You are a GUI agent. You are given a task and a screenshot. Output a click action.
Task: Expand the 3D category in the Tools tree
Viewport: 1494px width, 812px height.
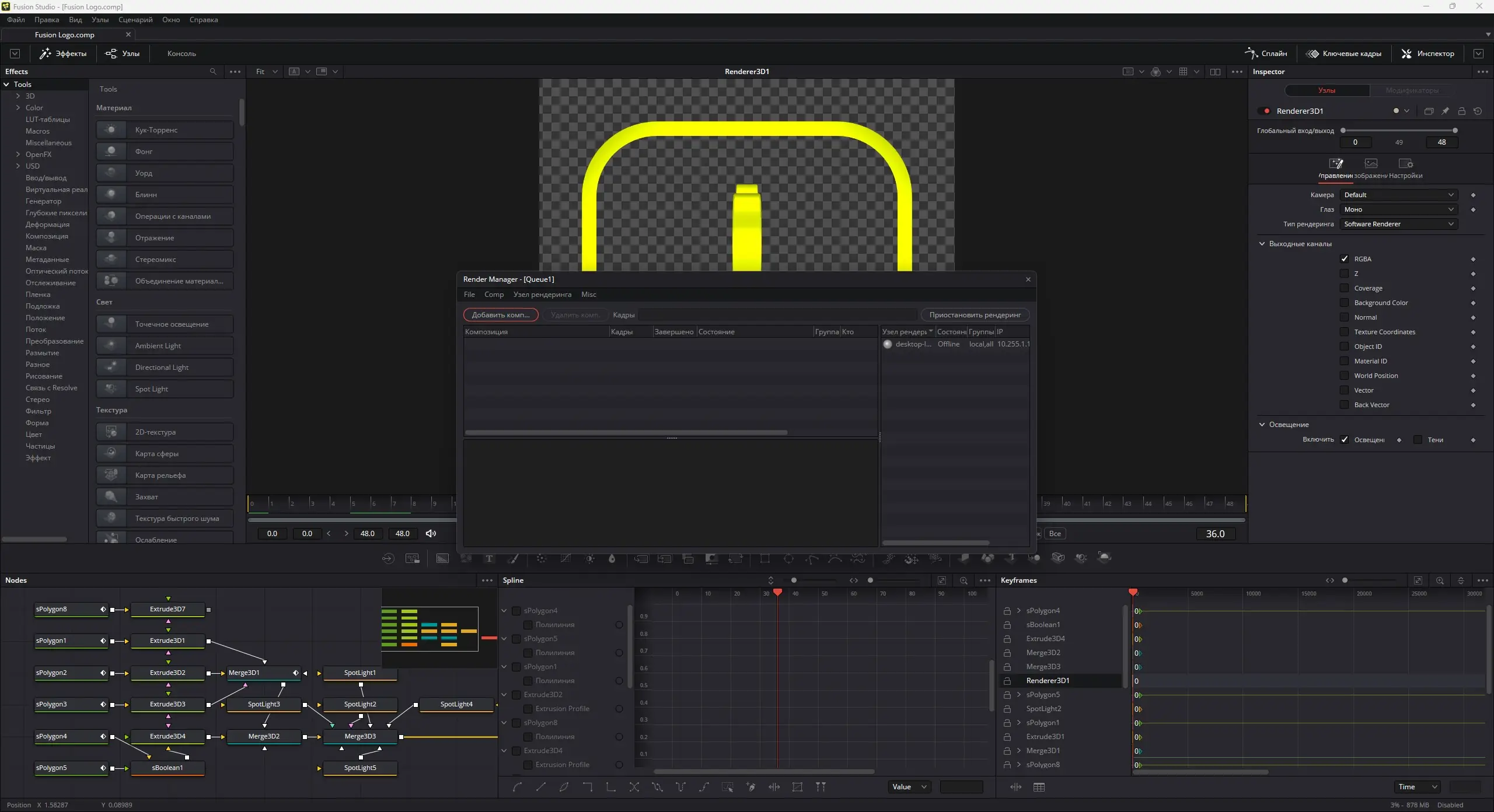pyautogui.click(x=18, y=96)
